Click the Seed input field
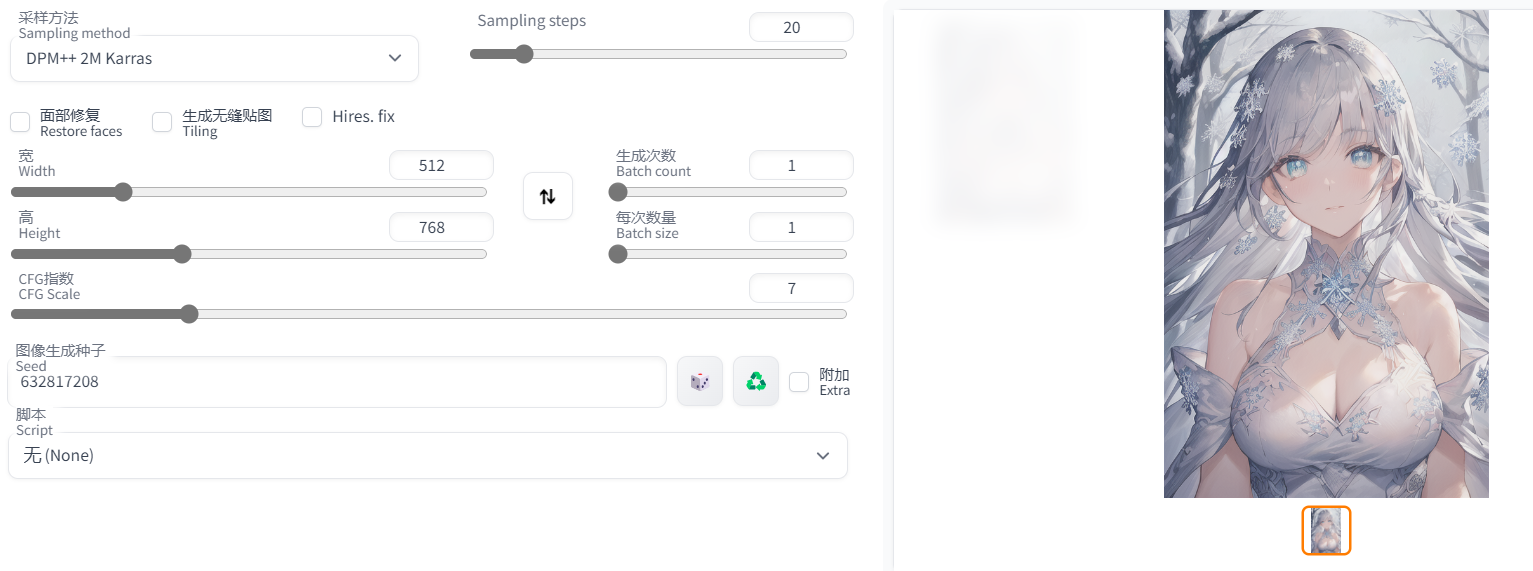This screenshot has width=1533, height=571. [336, 382]
